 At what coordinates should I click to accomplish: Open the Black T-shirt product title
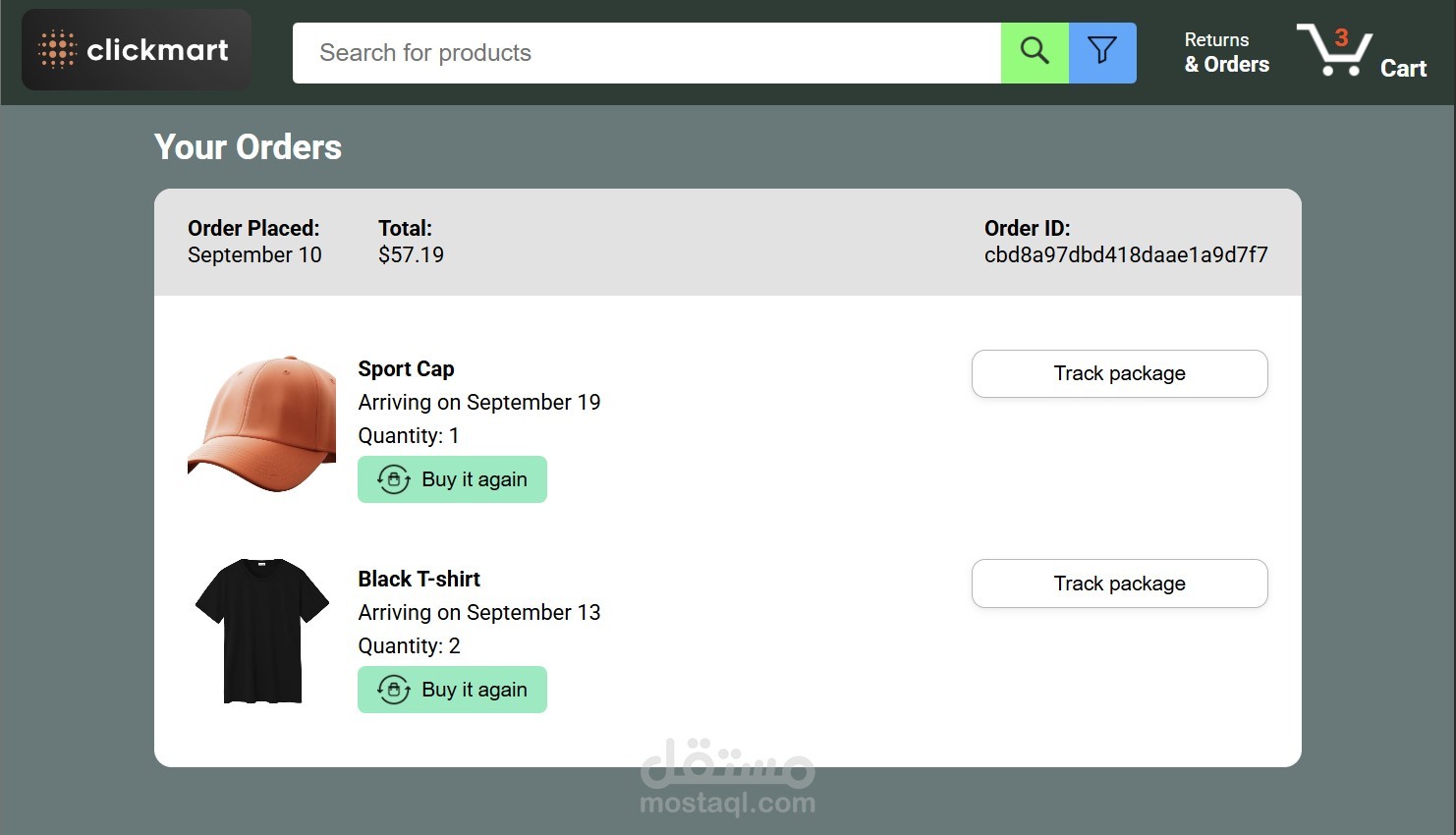pos(419,580)
